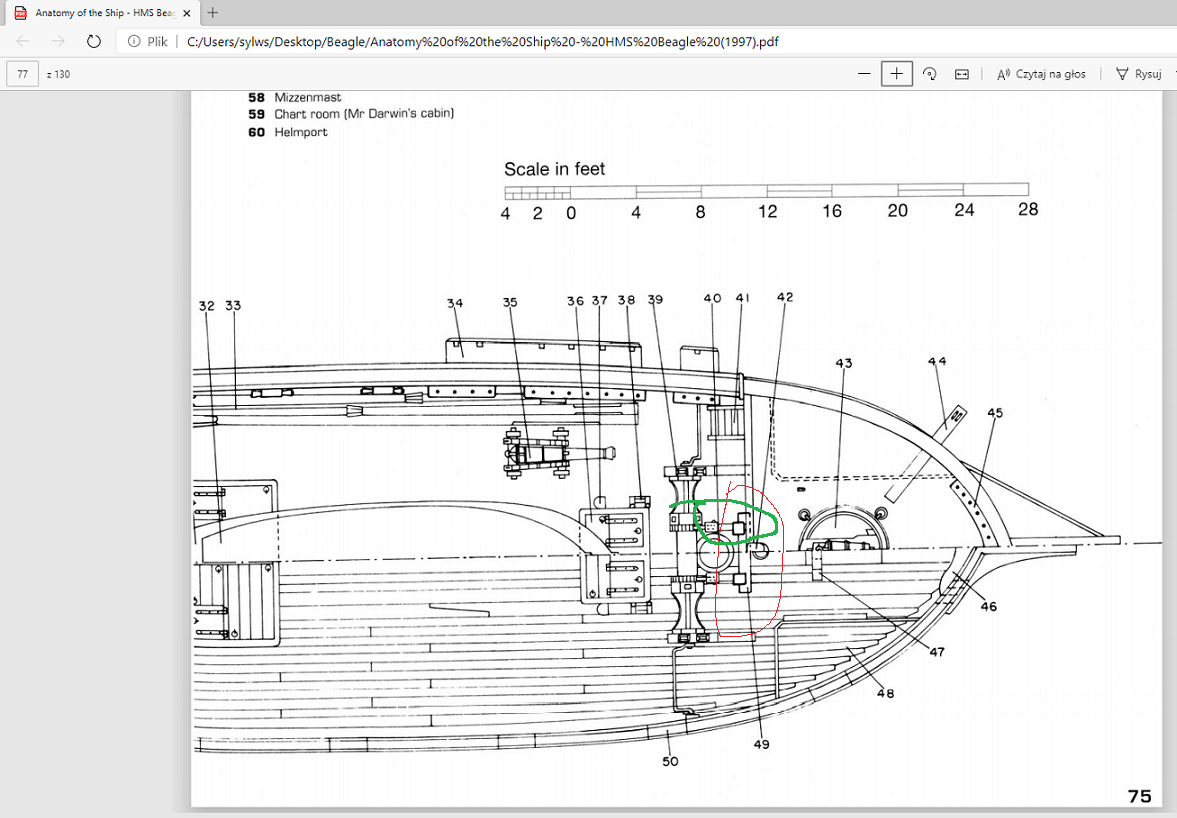
Task: Go back with the browser back arrow
Action: point(23,41)
